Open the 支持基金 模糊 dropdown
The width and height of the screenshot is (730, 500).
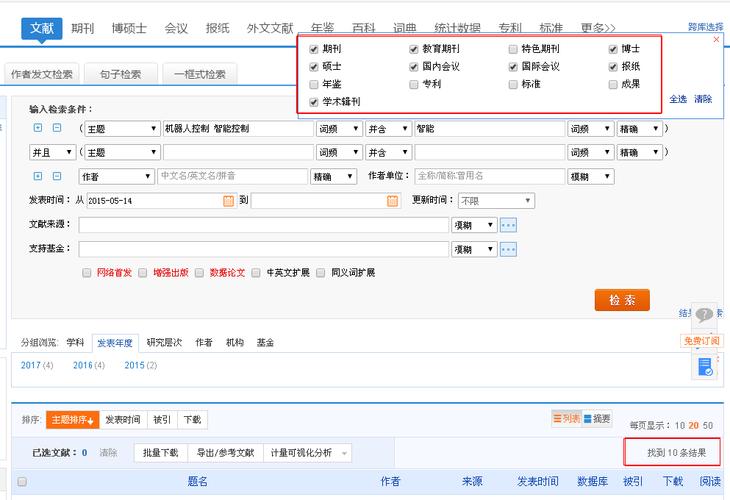(x=474, y=250)
